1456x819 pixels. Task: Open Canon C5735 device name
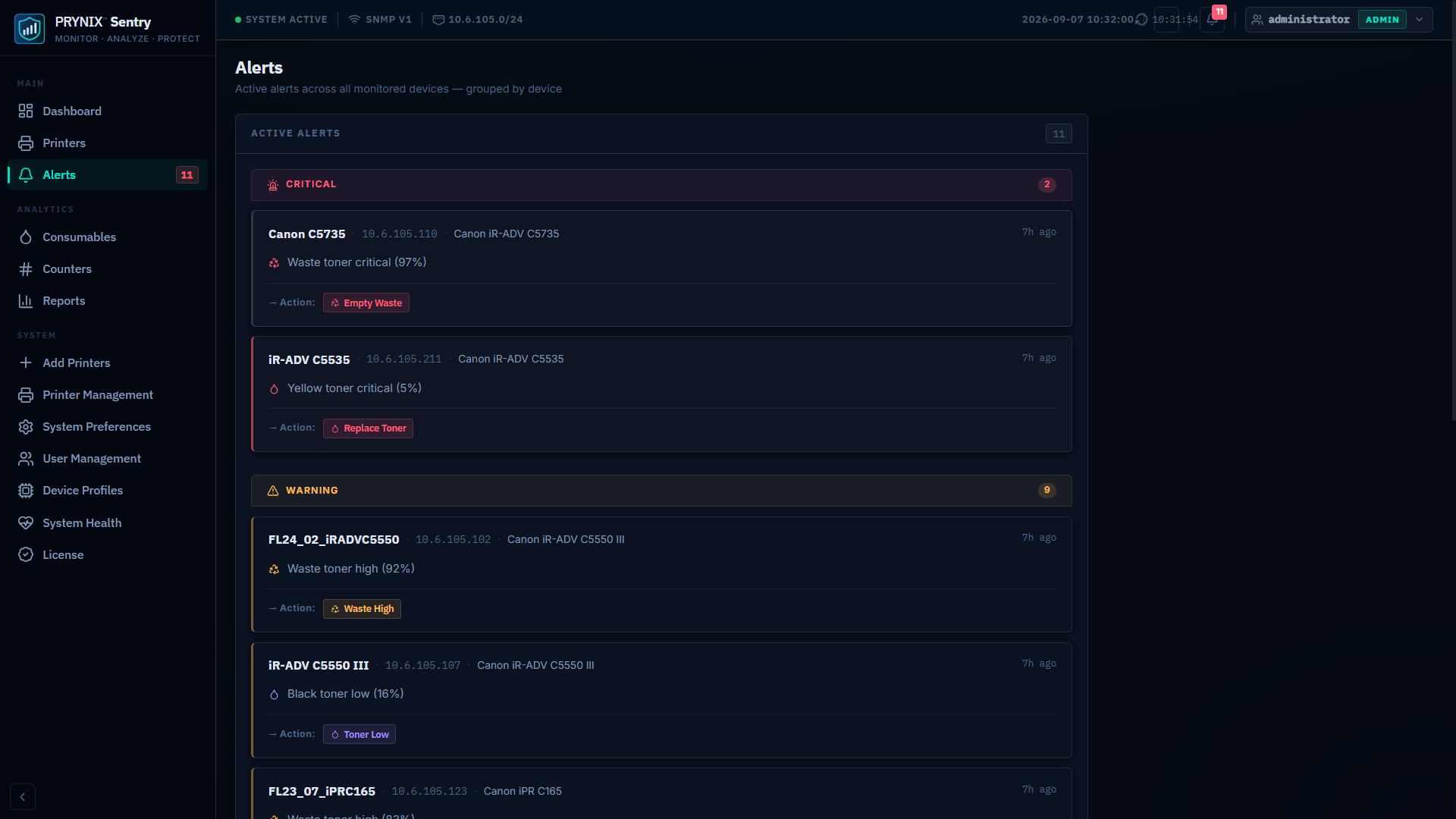[306, 234]
